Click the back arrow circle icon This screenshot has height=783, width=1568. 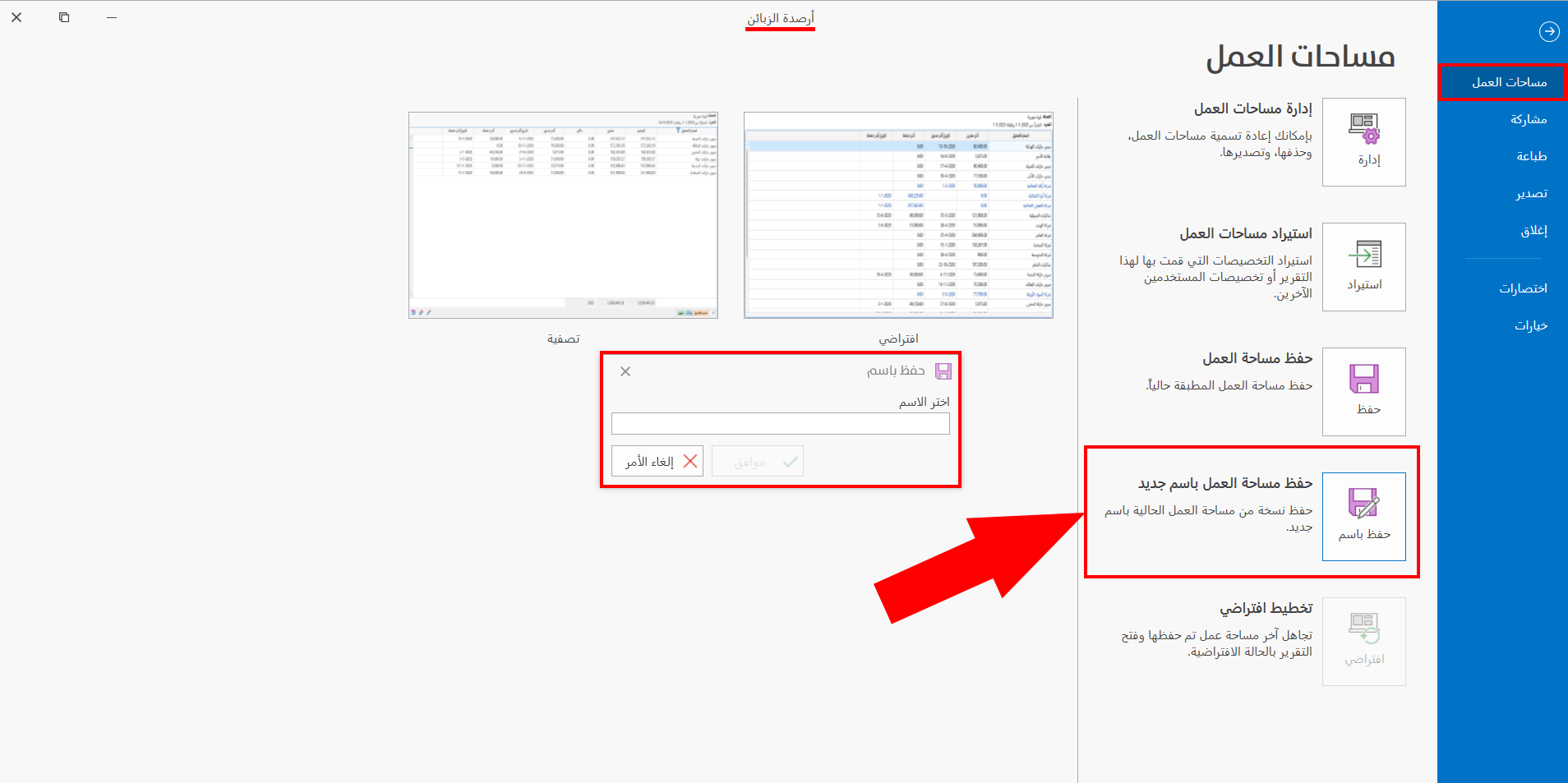tap(1548, 31)
